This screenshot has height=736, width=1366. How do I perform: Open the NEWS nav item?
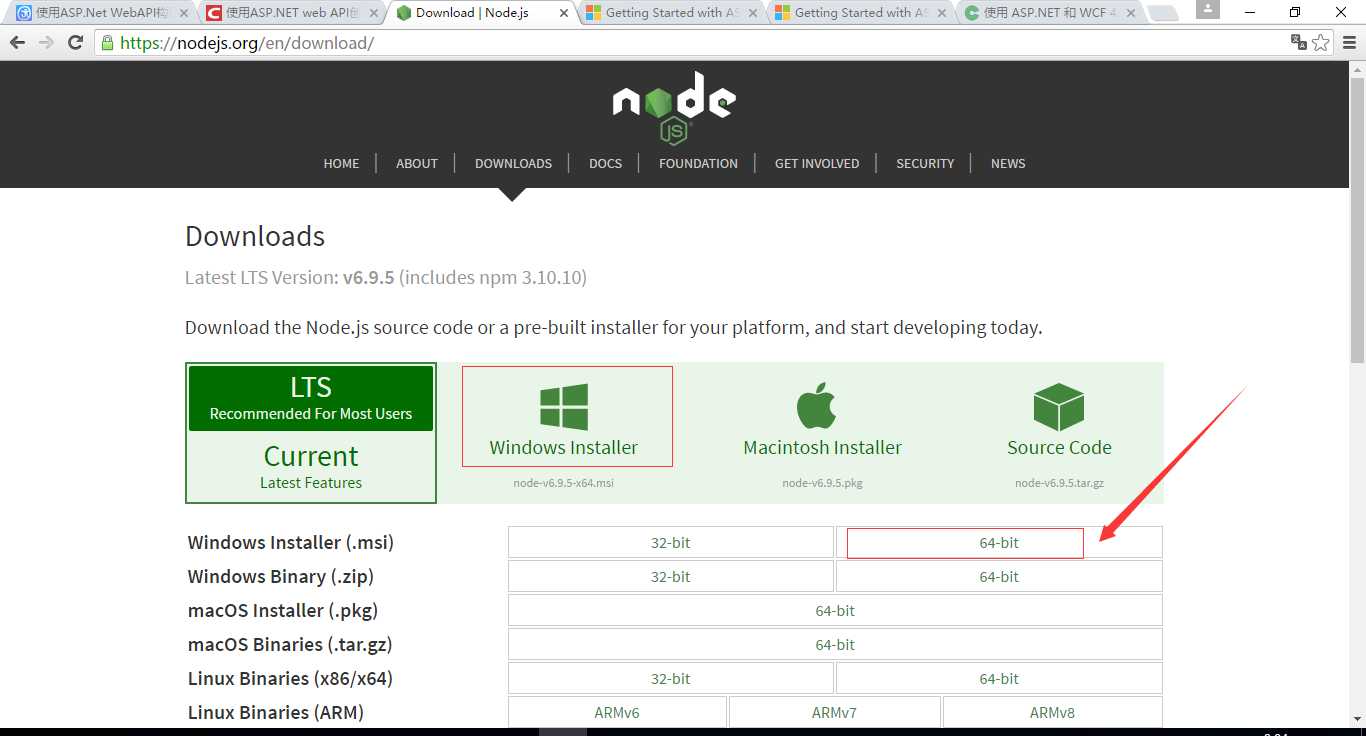click(x=1008, y=163)
